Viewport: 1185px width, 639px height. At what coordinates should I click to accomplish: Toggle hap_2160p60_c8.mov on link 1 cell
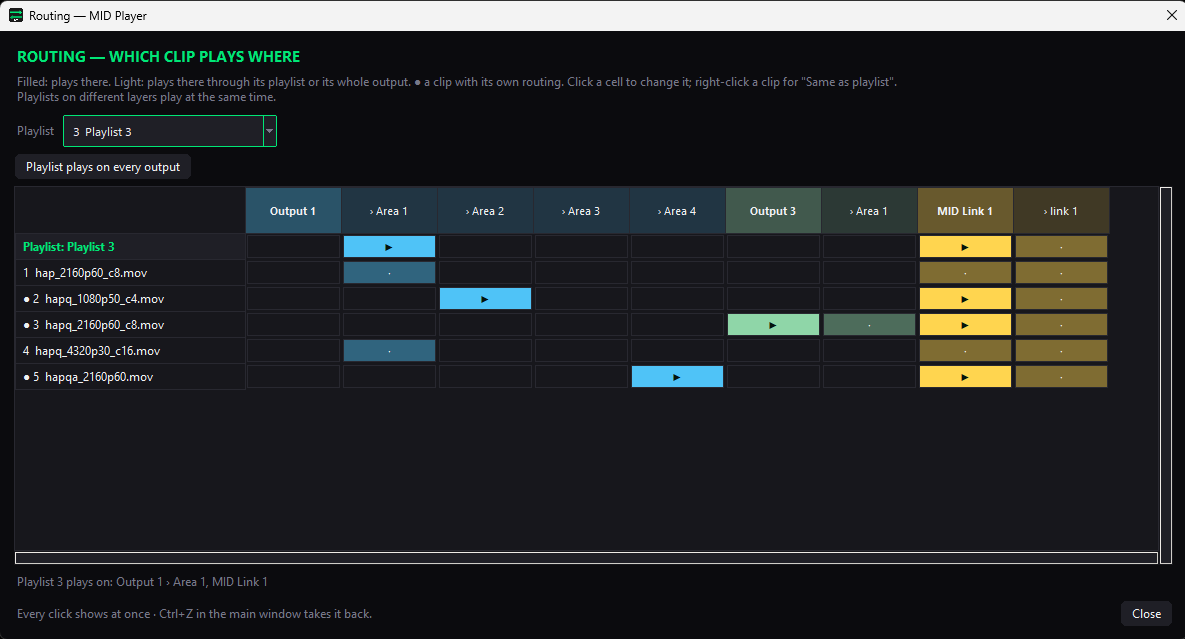1061,273
